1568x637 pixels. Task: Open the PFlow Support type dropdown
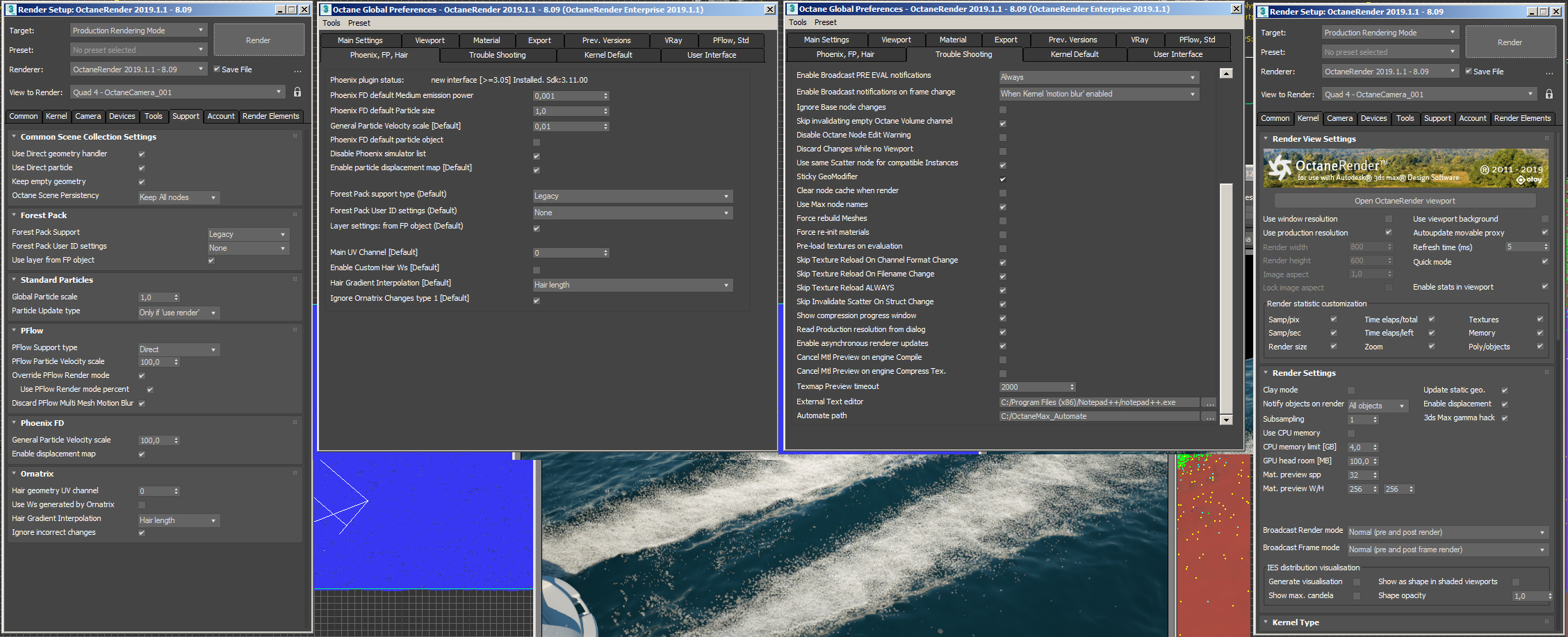pyautogui.click(x=179, y=349)
